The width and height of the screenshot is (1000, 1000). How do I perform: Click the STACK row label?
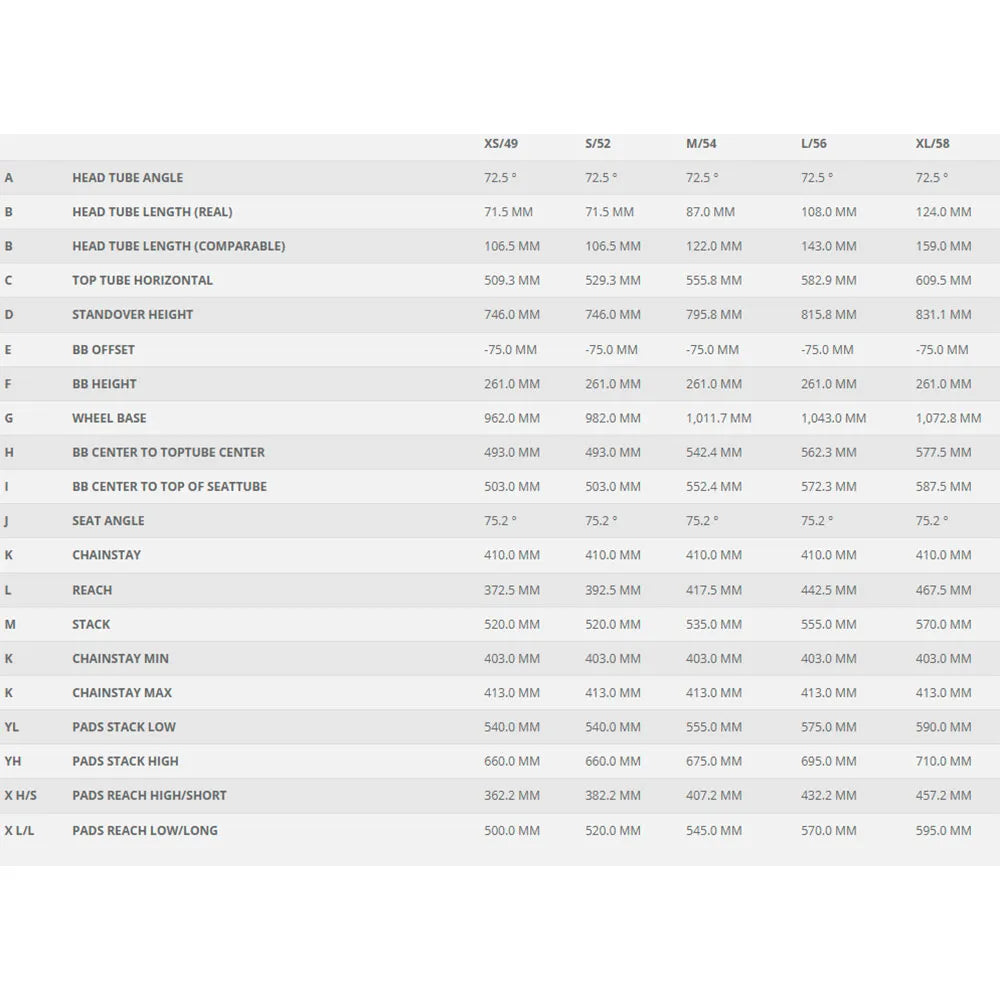pyautogui.click(x=91, y=624)
